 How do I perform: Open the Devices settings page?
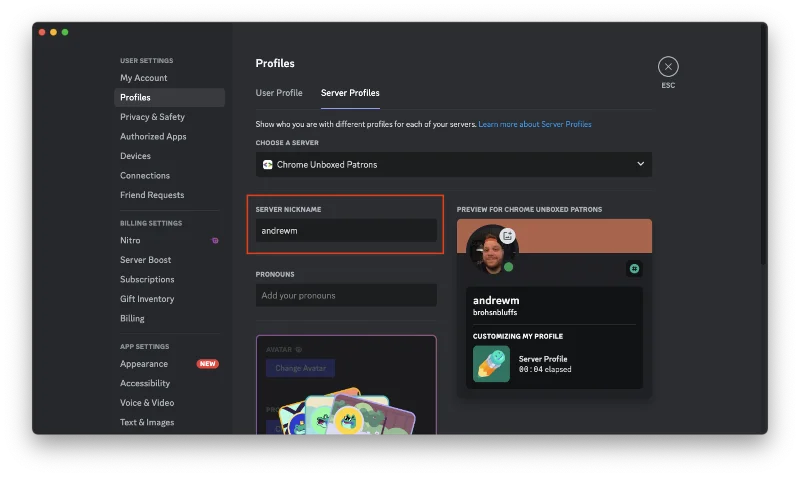coord(169,156)
